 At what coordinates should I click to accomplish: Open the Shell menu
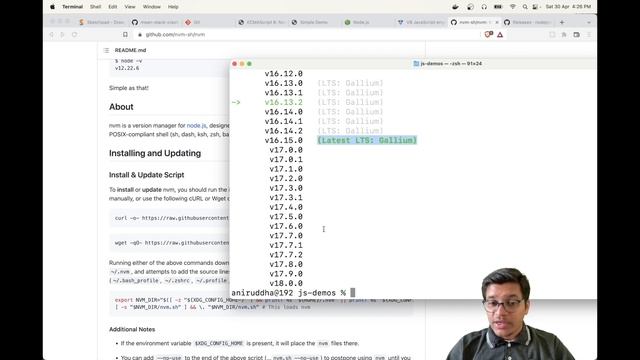pos(96,7)
